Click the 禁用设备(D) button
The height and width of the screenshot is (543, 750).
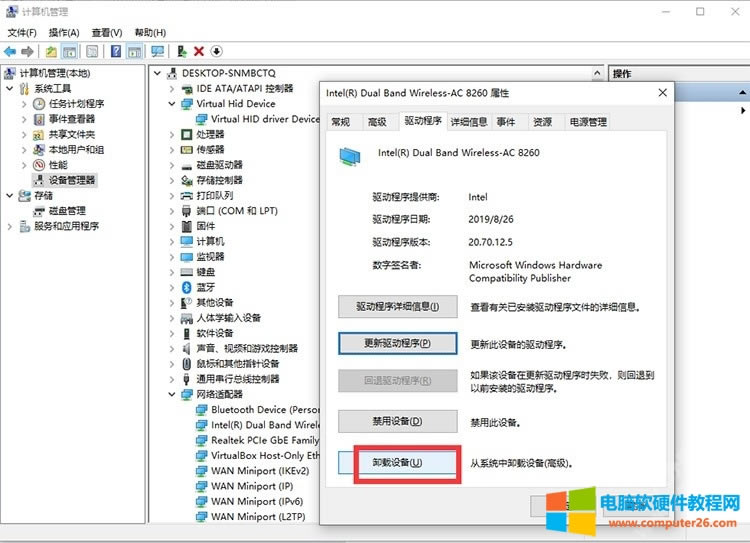click(x=397, y=421)
